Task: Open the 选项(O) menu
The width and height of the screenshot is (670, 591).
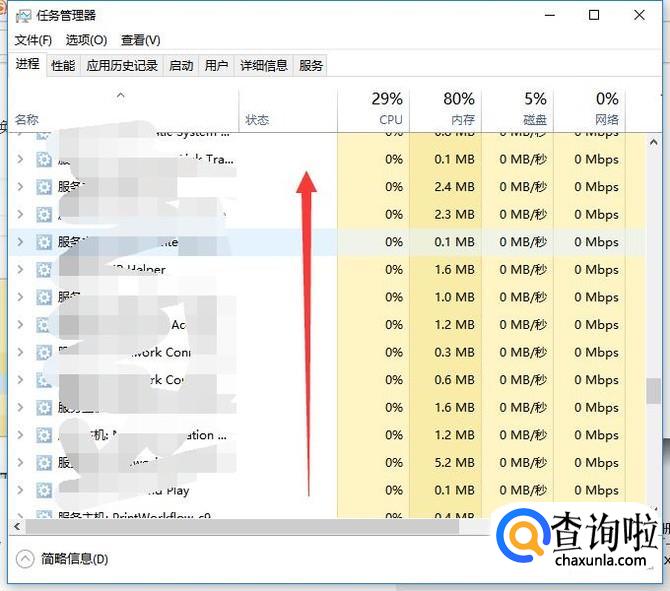Action: (86, 40)
